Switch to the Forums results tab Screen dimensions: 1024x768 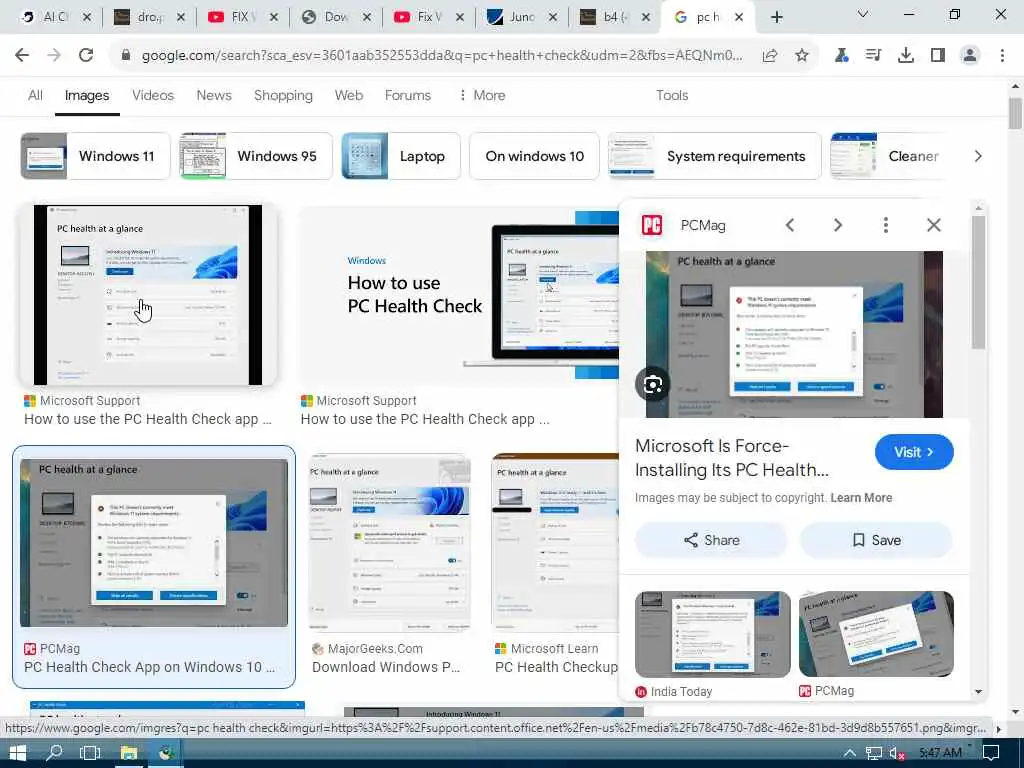tap(408, 95)
